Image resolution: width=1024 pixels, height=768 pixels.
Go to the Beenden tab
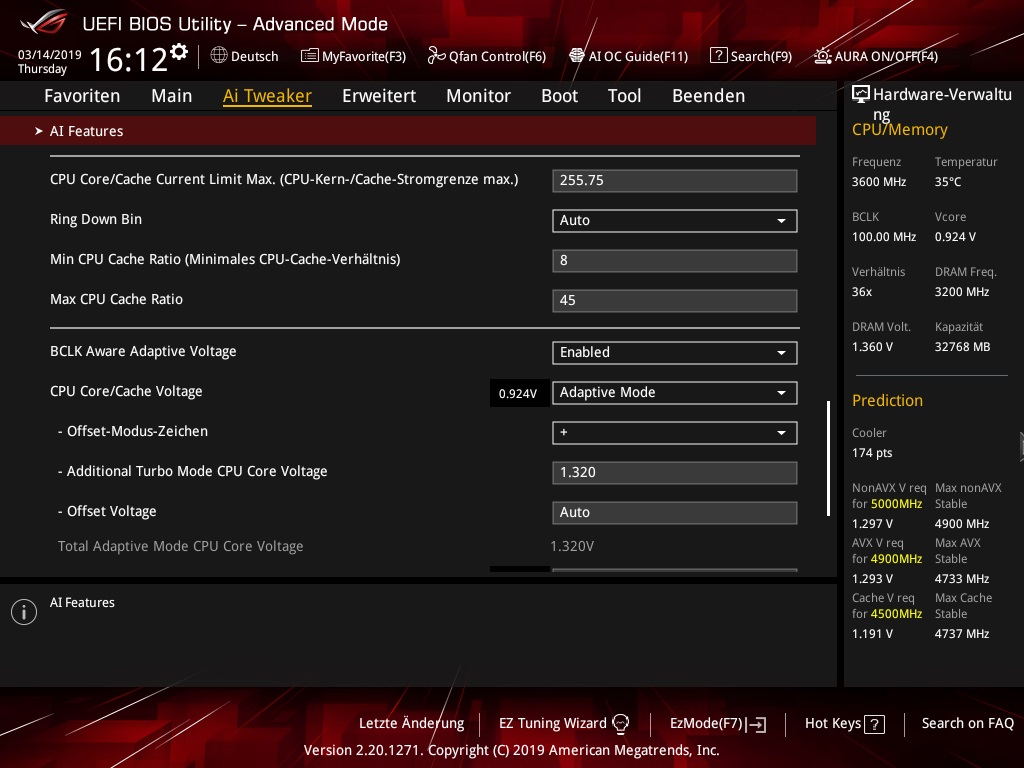click(x=709, y=96)
